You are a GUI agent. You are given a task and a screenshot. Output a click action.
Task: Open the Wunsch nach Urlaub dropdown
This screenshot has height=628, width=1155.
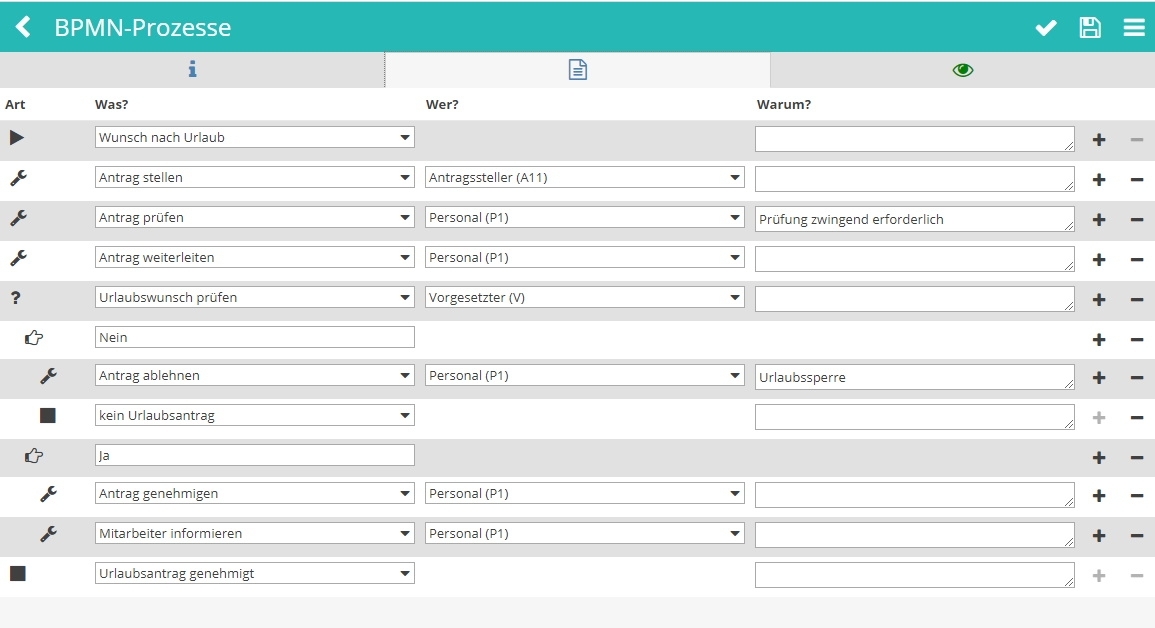(255, 137)
